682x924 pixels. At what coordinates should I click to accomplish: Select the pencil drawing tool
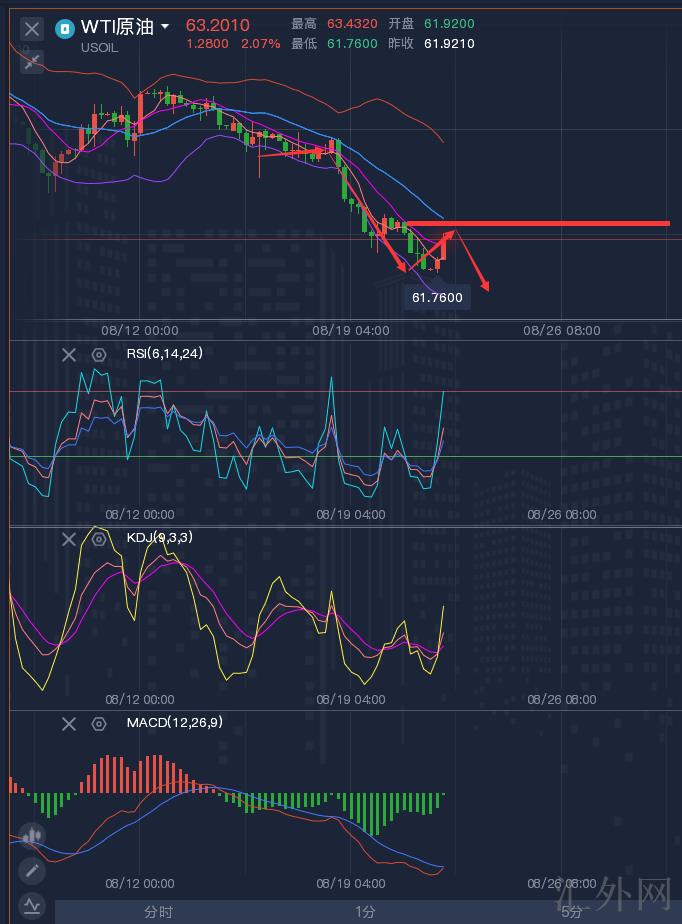pyautogui.click(x=32, y=870)
